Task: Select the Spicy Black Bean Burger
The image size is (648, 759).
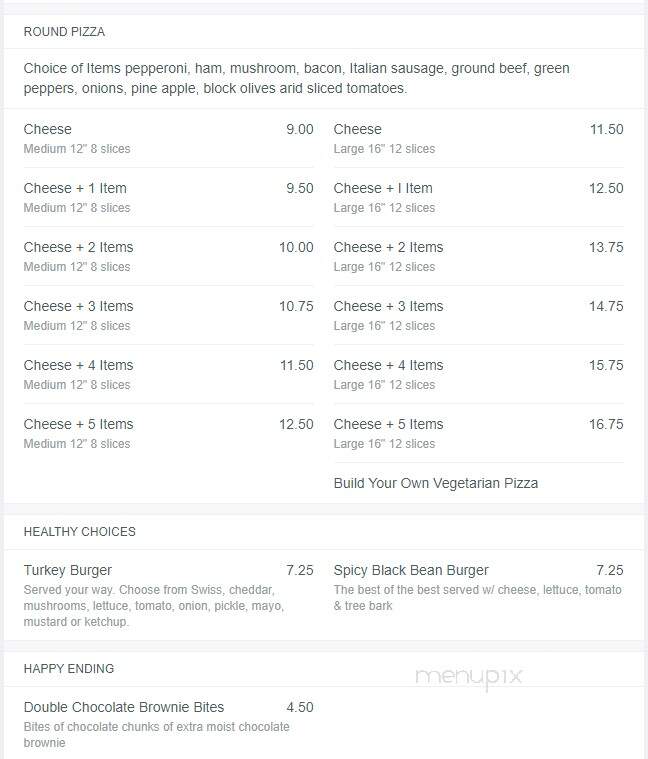Action: pos(478,588)
